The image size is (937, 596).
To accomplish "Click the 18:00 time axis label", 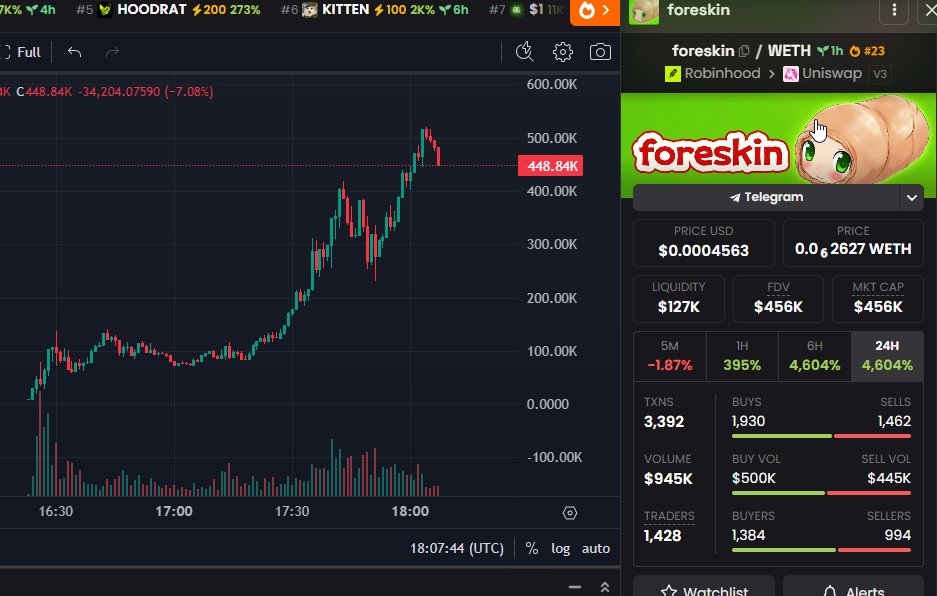I will click(410, 512).
